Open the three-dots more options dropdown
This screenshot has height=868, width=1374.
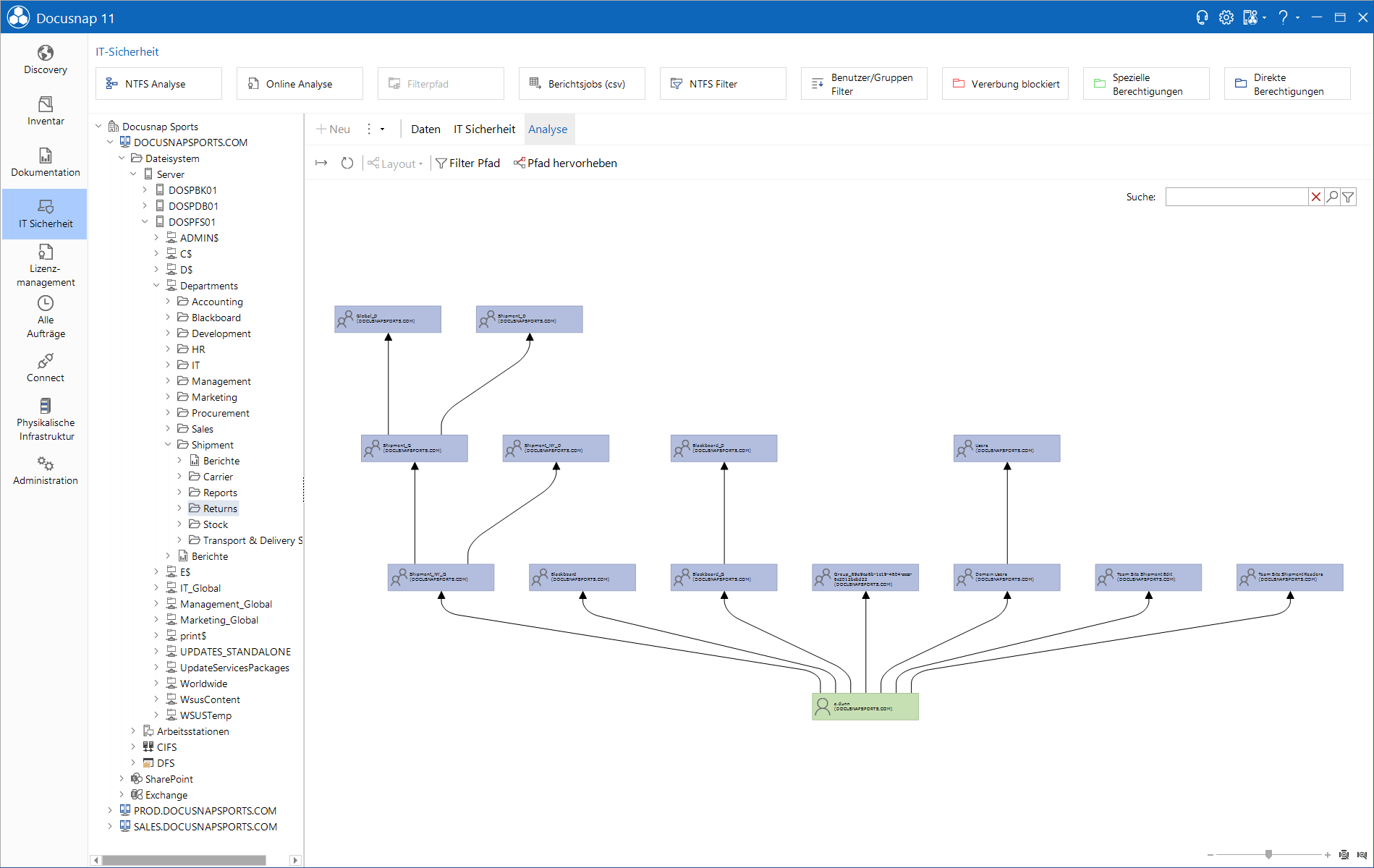[375, 129]
